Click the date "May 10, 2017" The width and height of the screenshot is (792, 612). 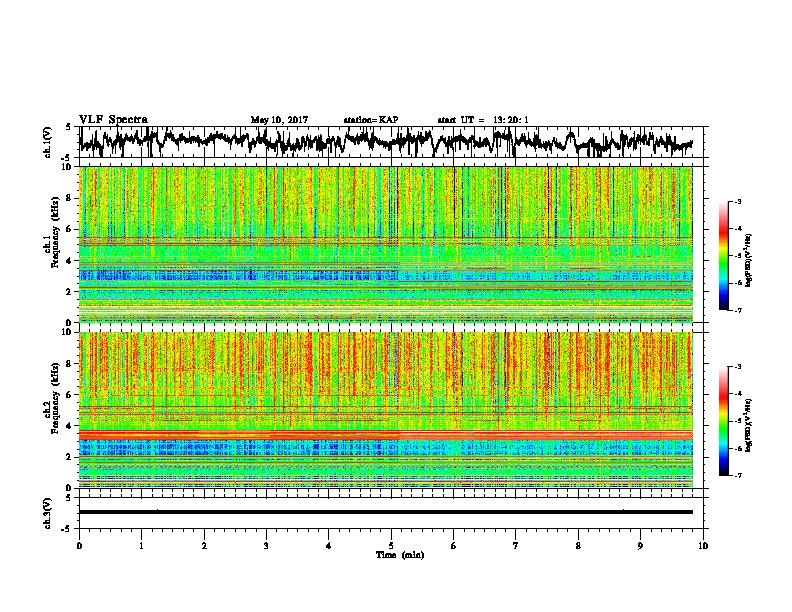(x=279, y=120)
